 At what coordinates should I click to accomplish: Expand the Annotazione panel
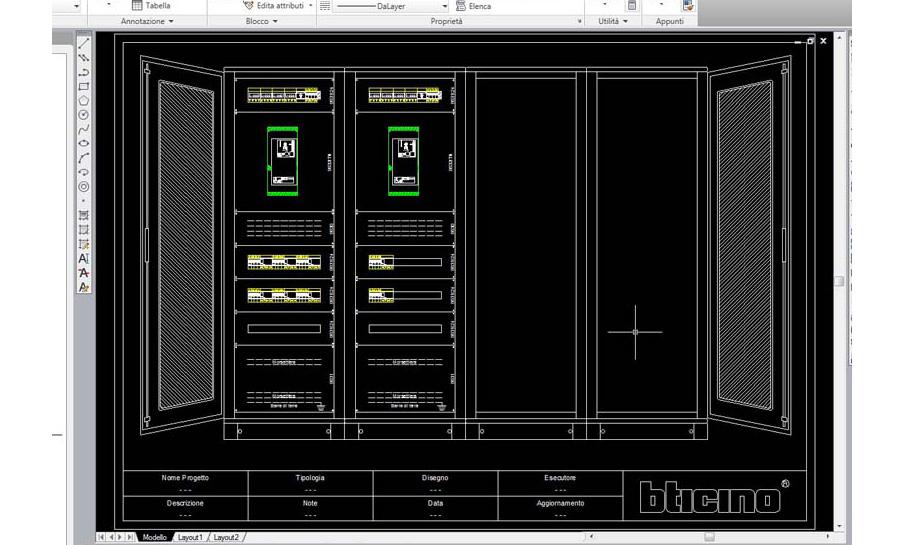[x=147, y=21]
